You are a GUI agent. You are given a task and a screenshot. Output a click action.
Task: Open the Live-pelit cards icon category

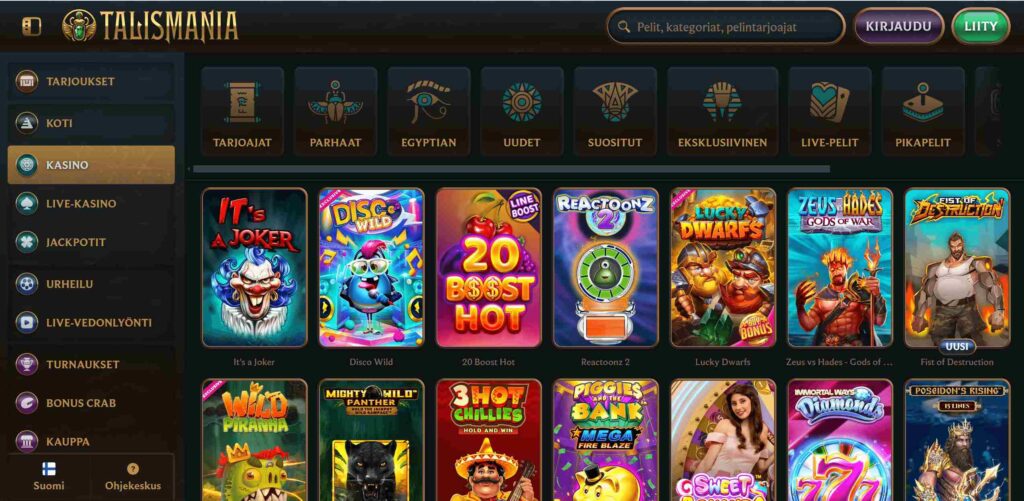click(830, 112)
